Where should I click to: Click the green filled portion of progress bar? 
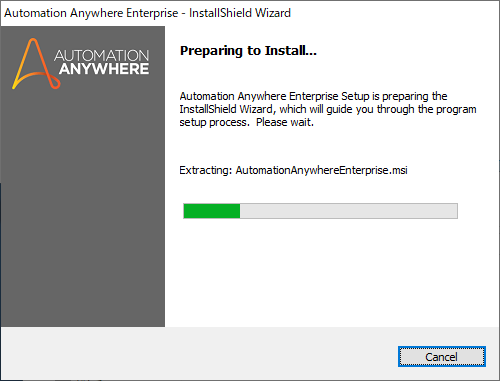click(212, 211)
